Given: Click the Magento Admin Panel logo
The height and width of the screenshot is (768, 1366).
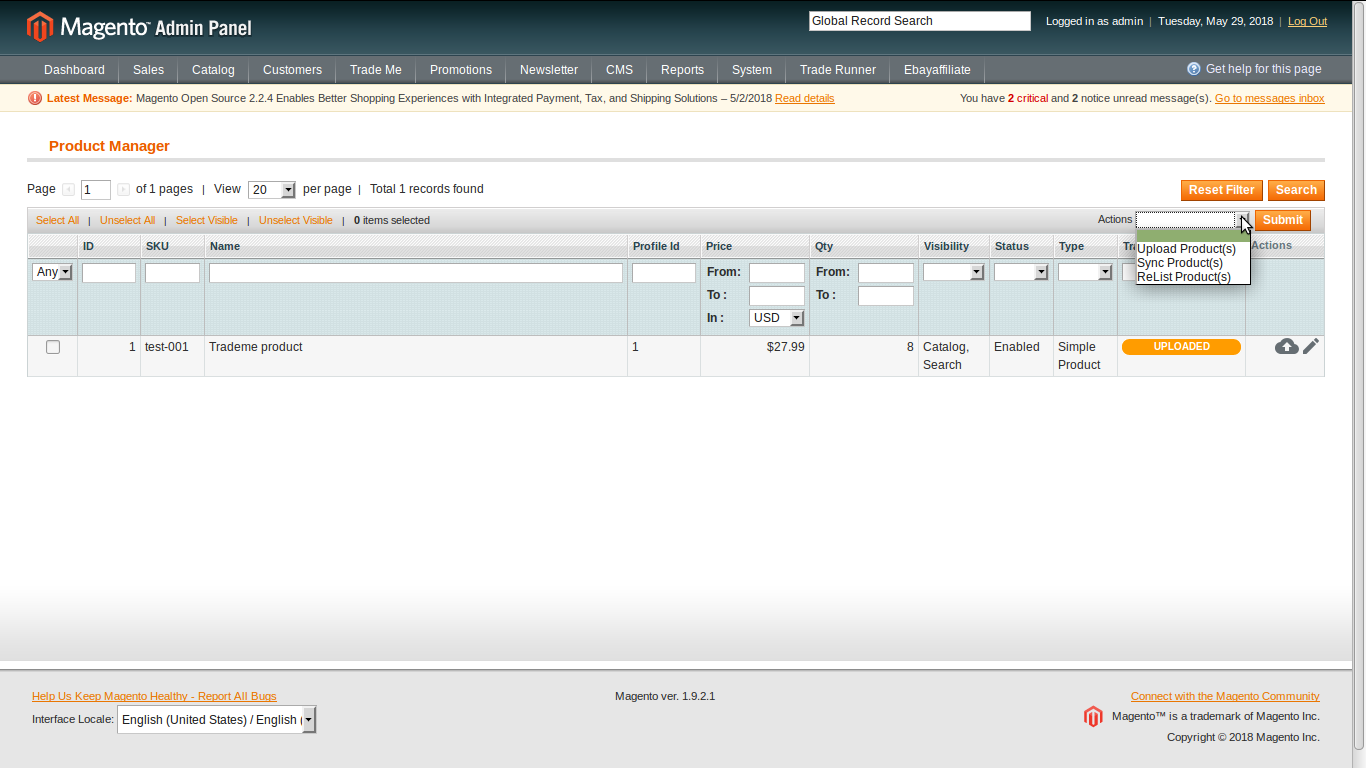Looking at the screenshot, I should pyautogui.click(x=139, y=27).
